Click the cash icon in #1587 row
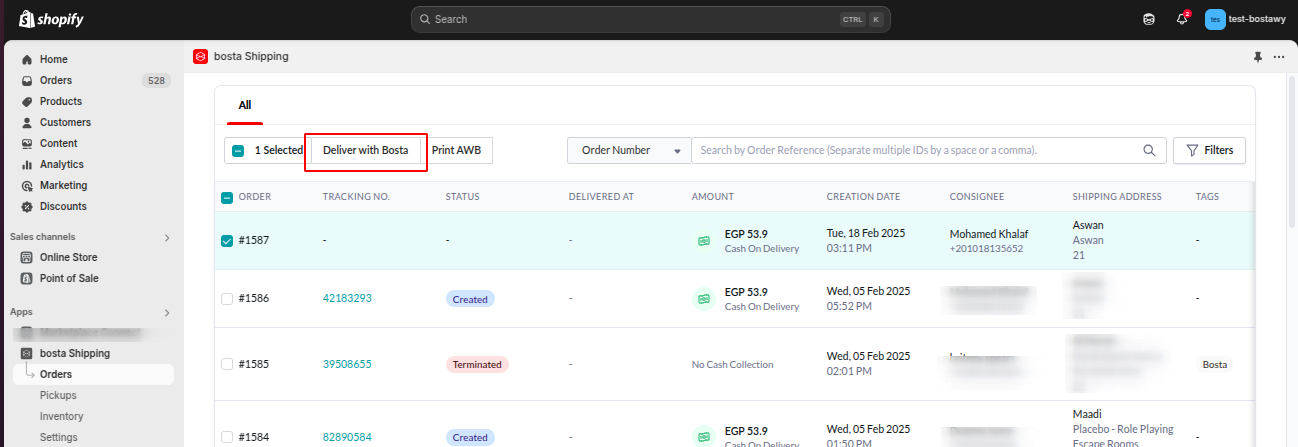 point(704,241)
